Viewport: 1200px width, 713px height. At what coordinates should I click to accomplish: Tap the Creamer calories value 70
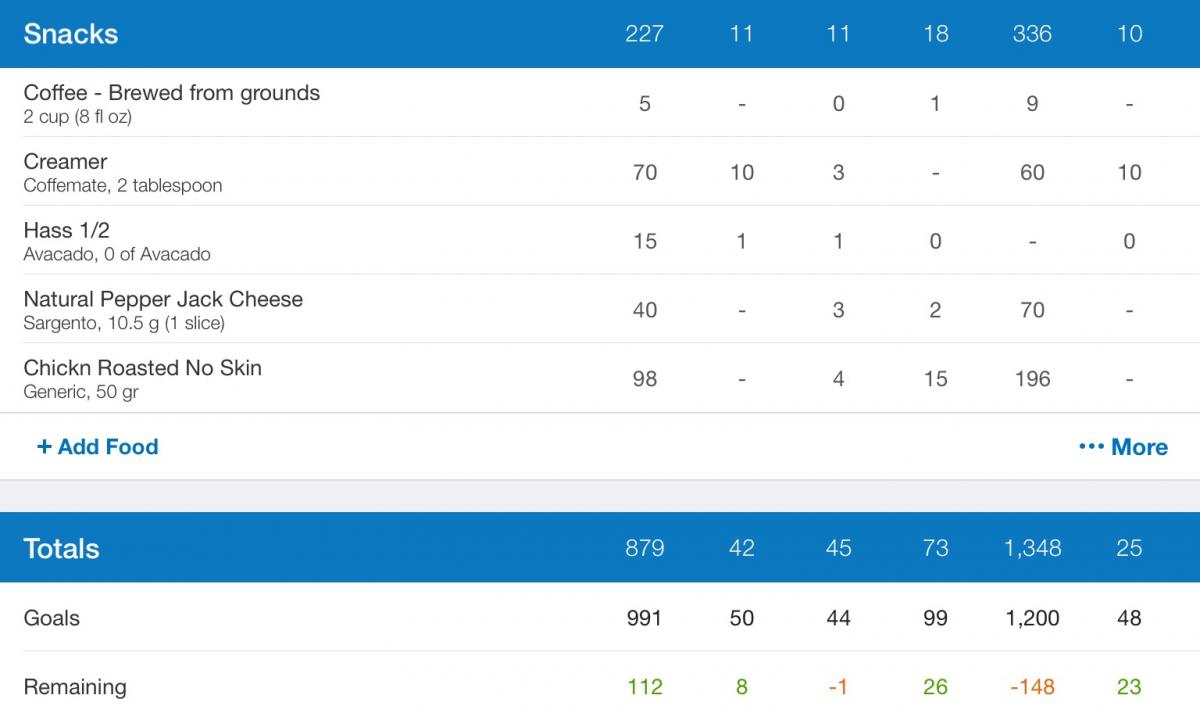(x=645, y=172)
